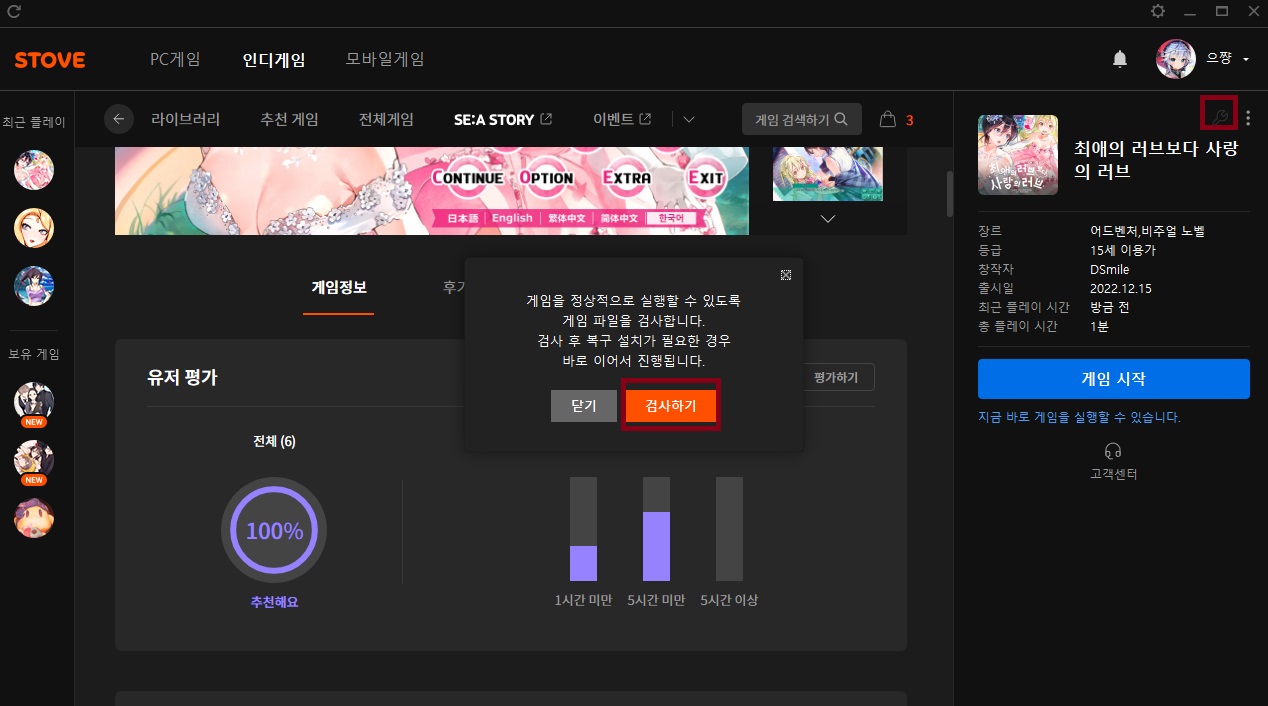Click the release date 2022.12.15
Viewport: 1268px width, 706px height.
pyautogui.click(x=1121, y=288)
